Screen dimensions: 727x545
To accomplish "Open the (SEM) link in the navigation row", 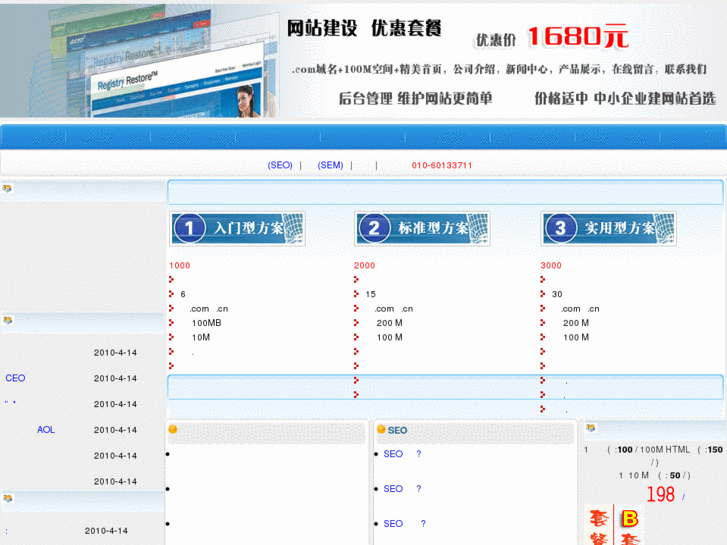I will [x=330, y=166].
